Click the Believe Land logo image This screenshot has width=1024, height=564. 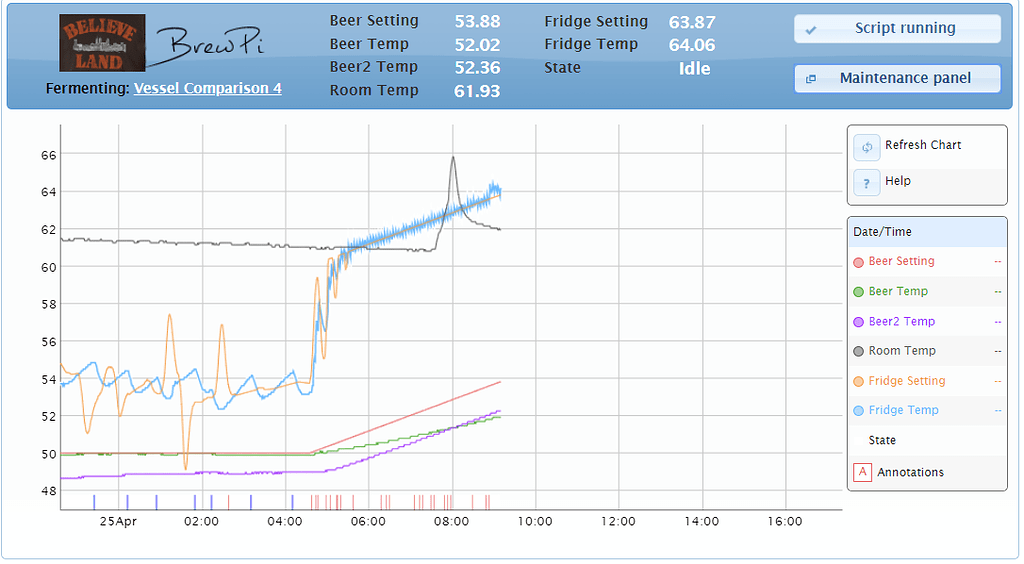click(x=102, y=43)
